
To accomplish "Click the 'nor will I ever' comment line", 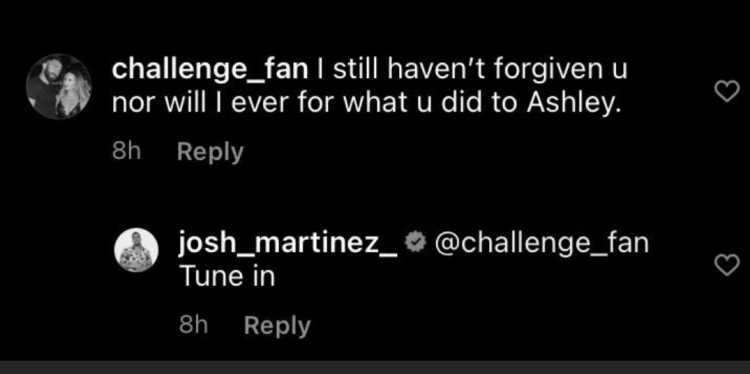I will click(367, 104).
